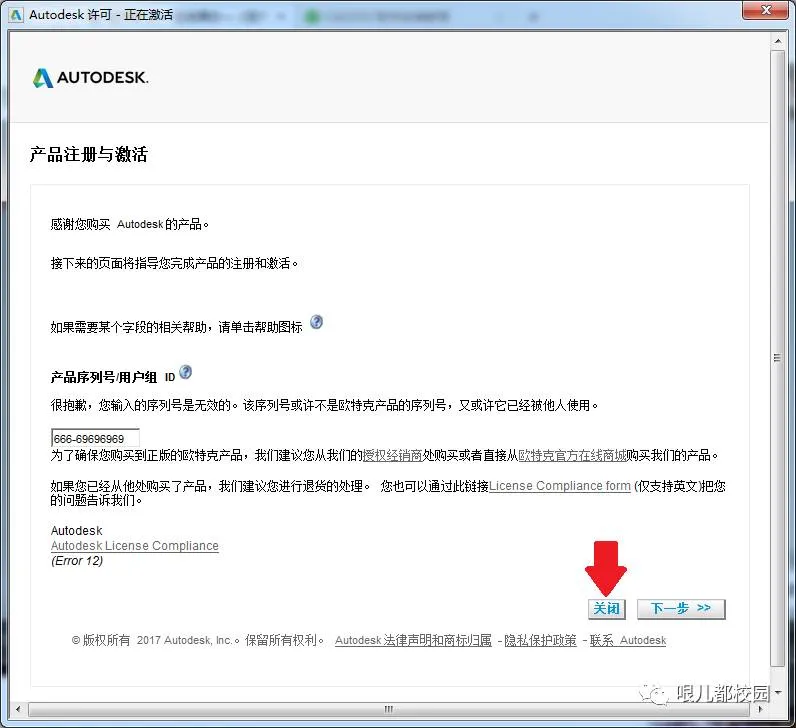Click the Autodesk logo in header
Viewport: 796px width, 728px height.
coord(90,78)
